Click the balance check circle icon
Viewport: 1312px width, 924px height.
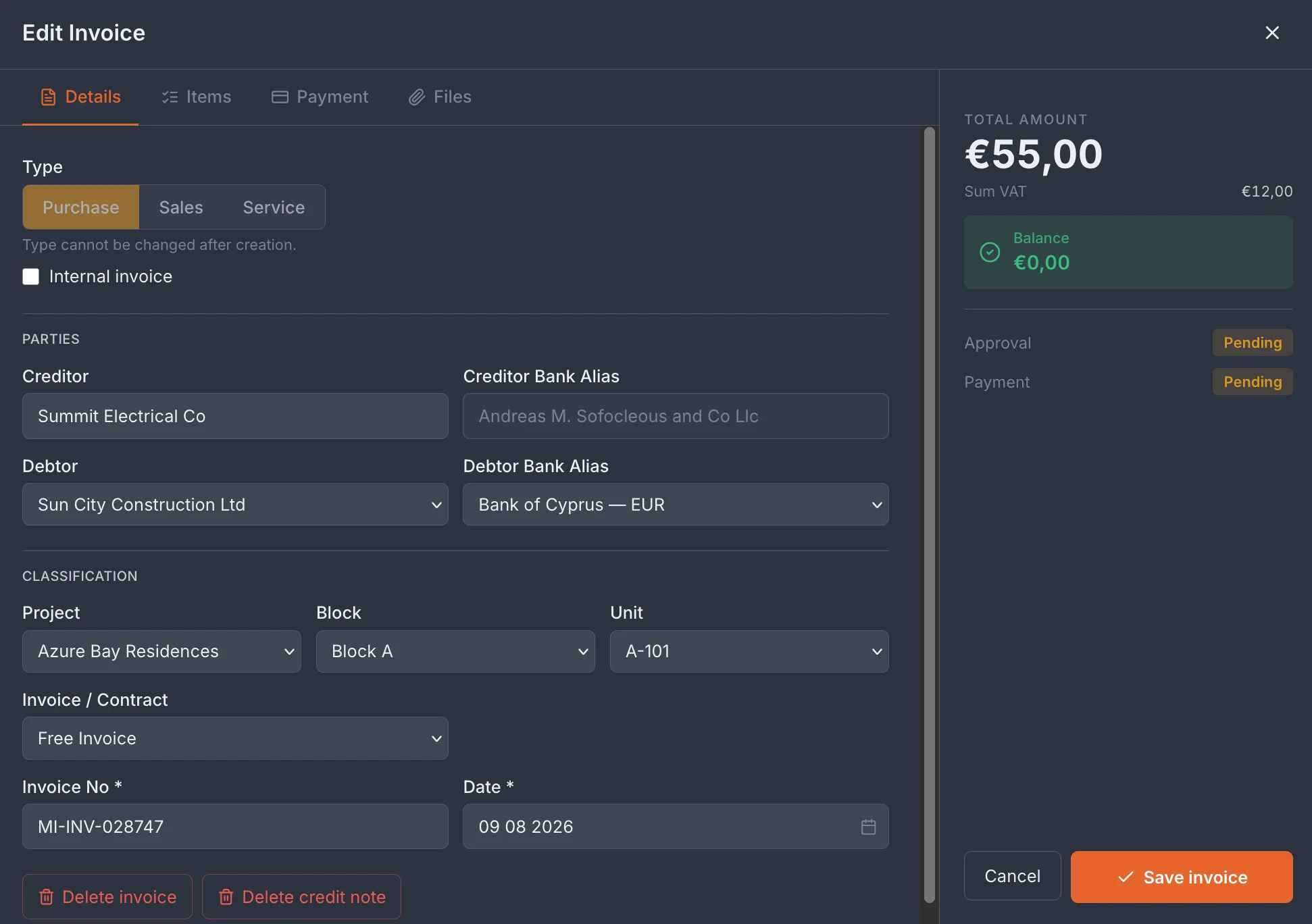[990, 252]
